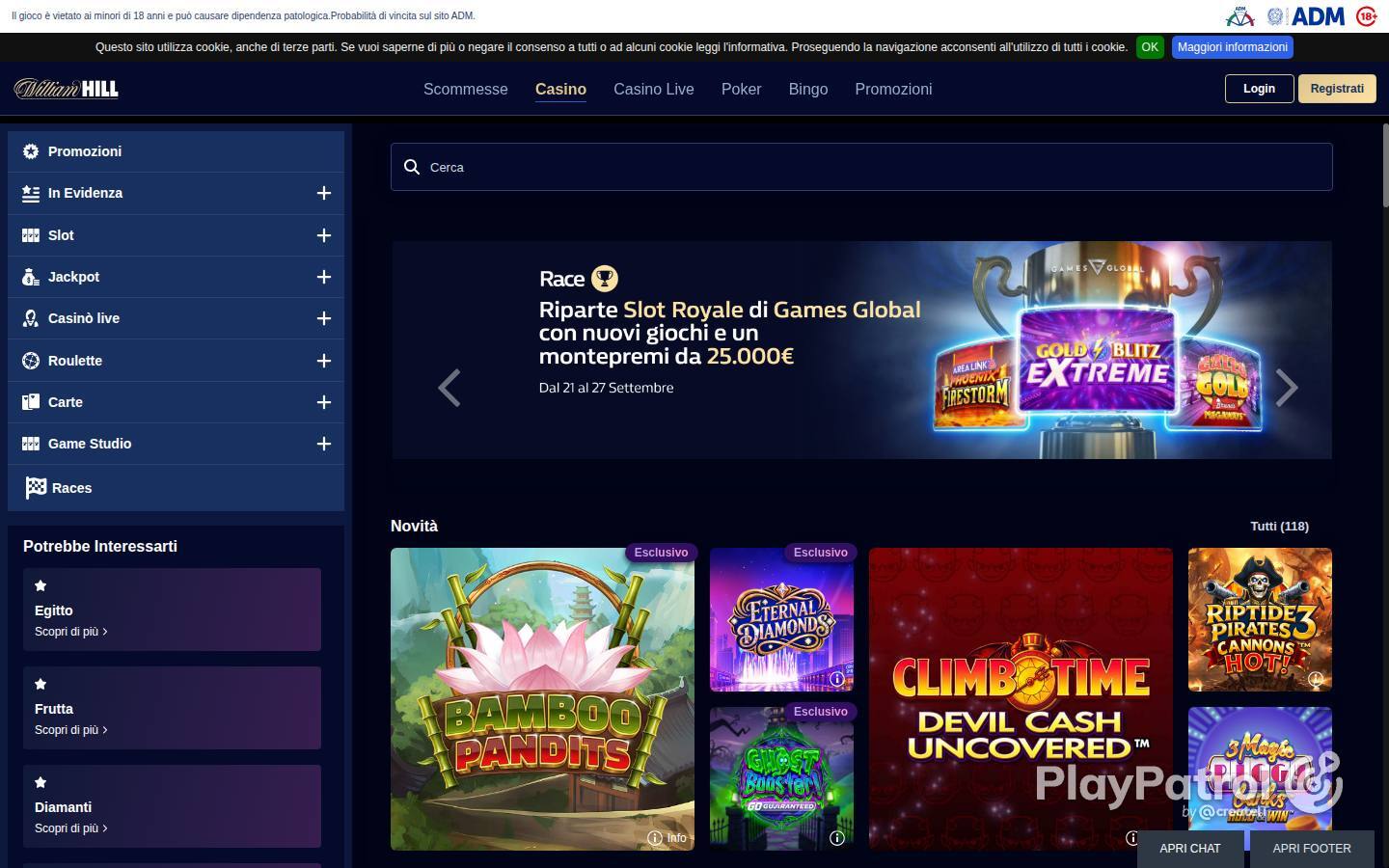Click the William Hill logo
The height and width of the screenshot is (868, 1389).
click(x=66, y=89)
